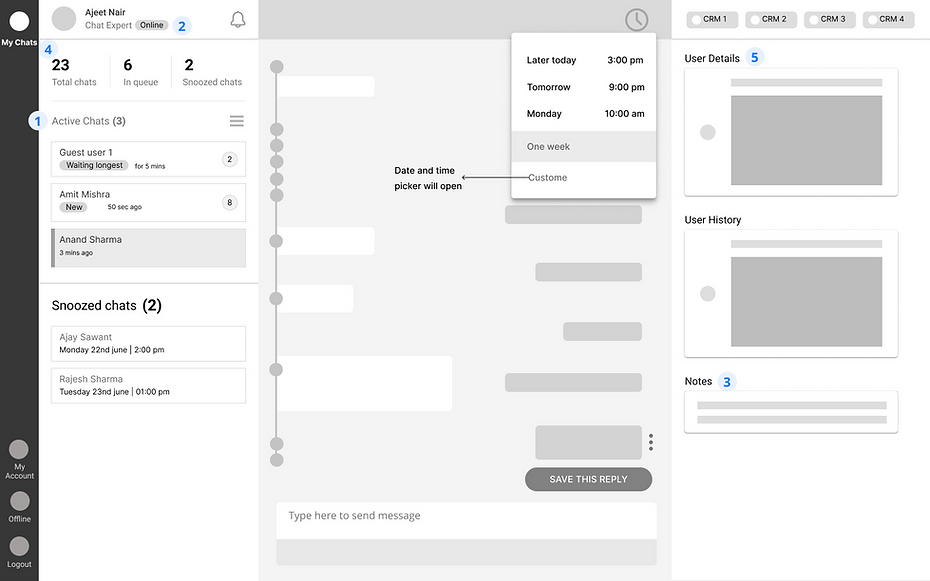Click the User Details card

pos(791,132)
